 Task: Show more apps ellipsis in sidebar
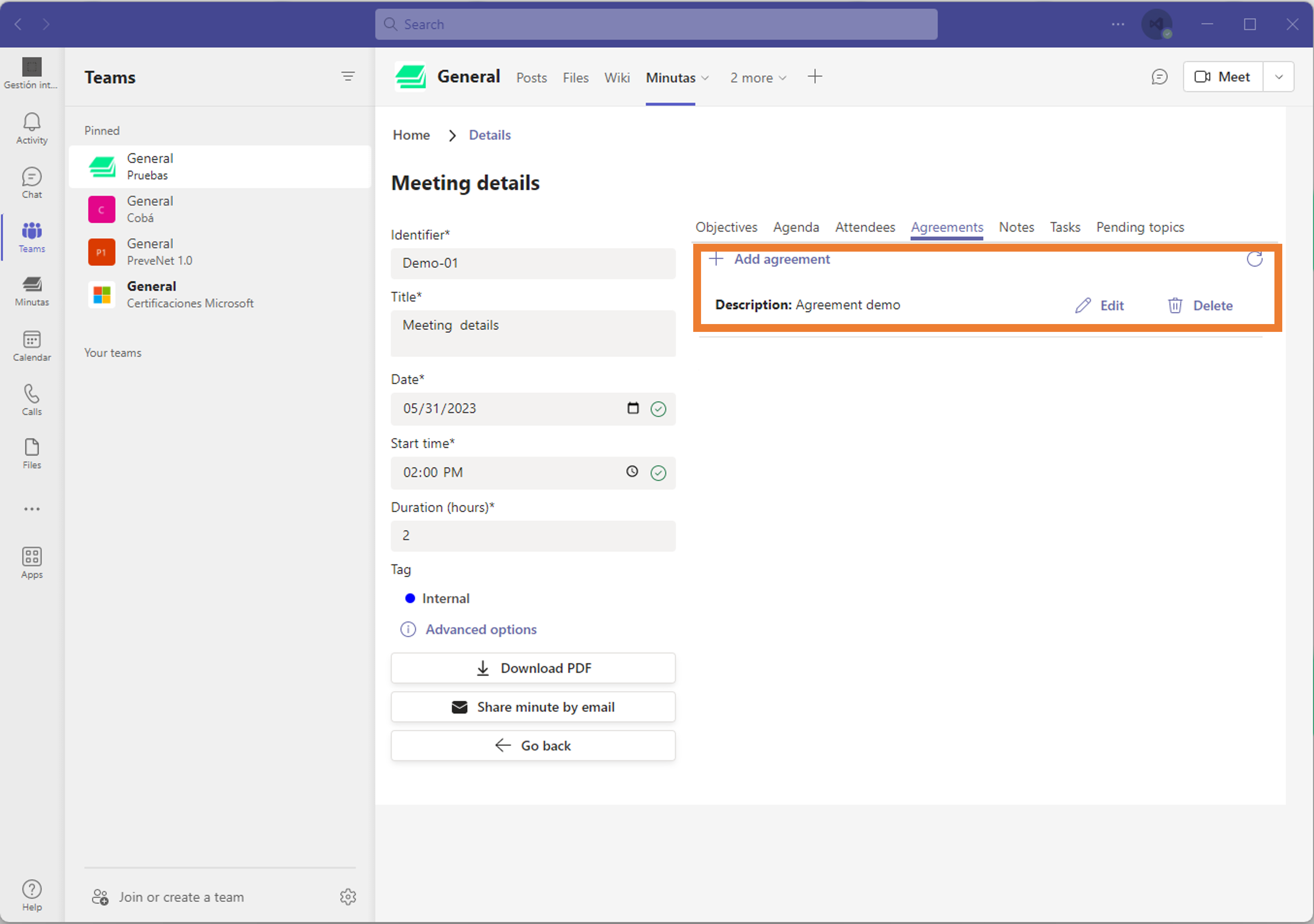pyautogui.click(x=31, y=509)
